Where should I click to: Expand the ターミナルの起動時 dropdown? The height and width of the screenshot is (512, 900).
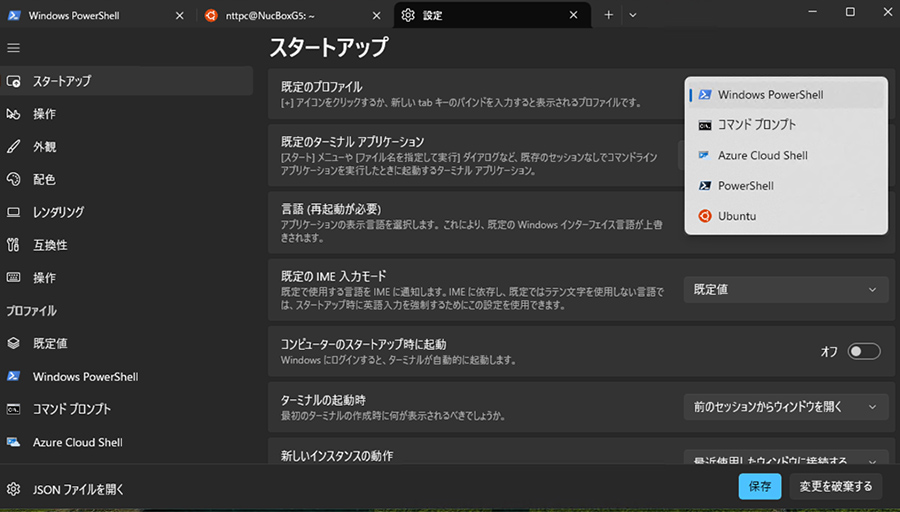[786, 407]
